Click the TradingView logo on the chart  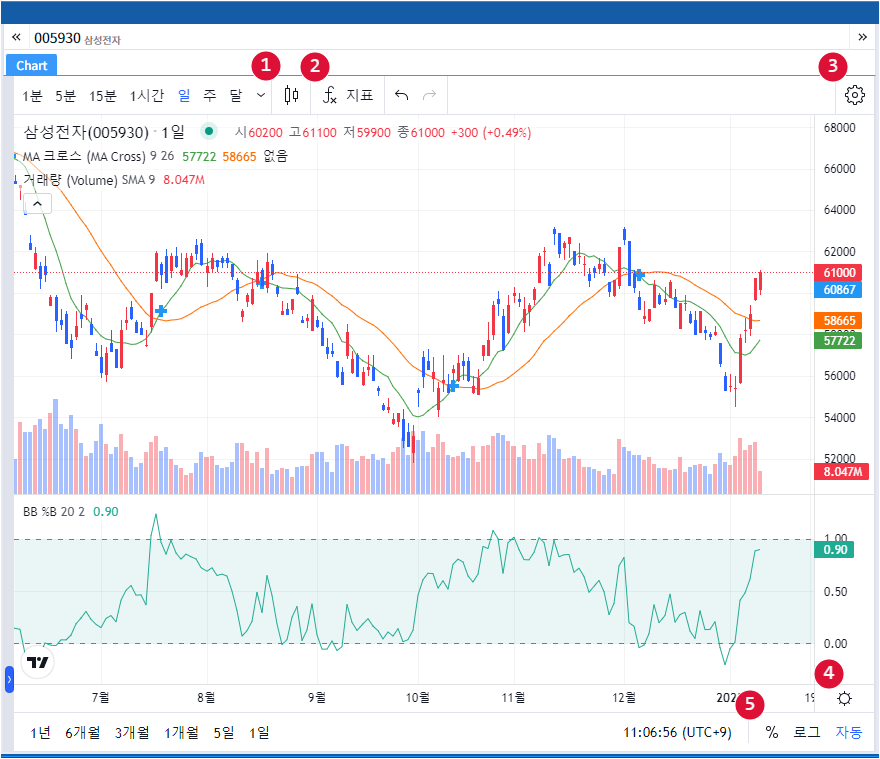pos(38,662)
